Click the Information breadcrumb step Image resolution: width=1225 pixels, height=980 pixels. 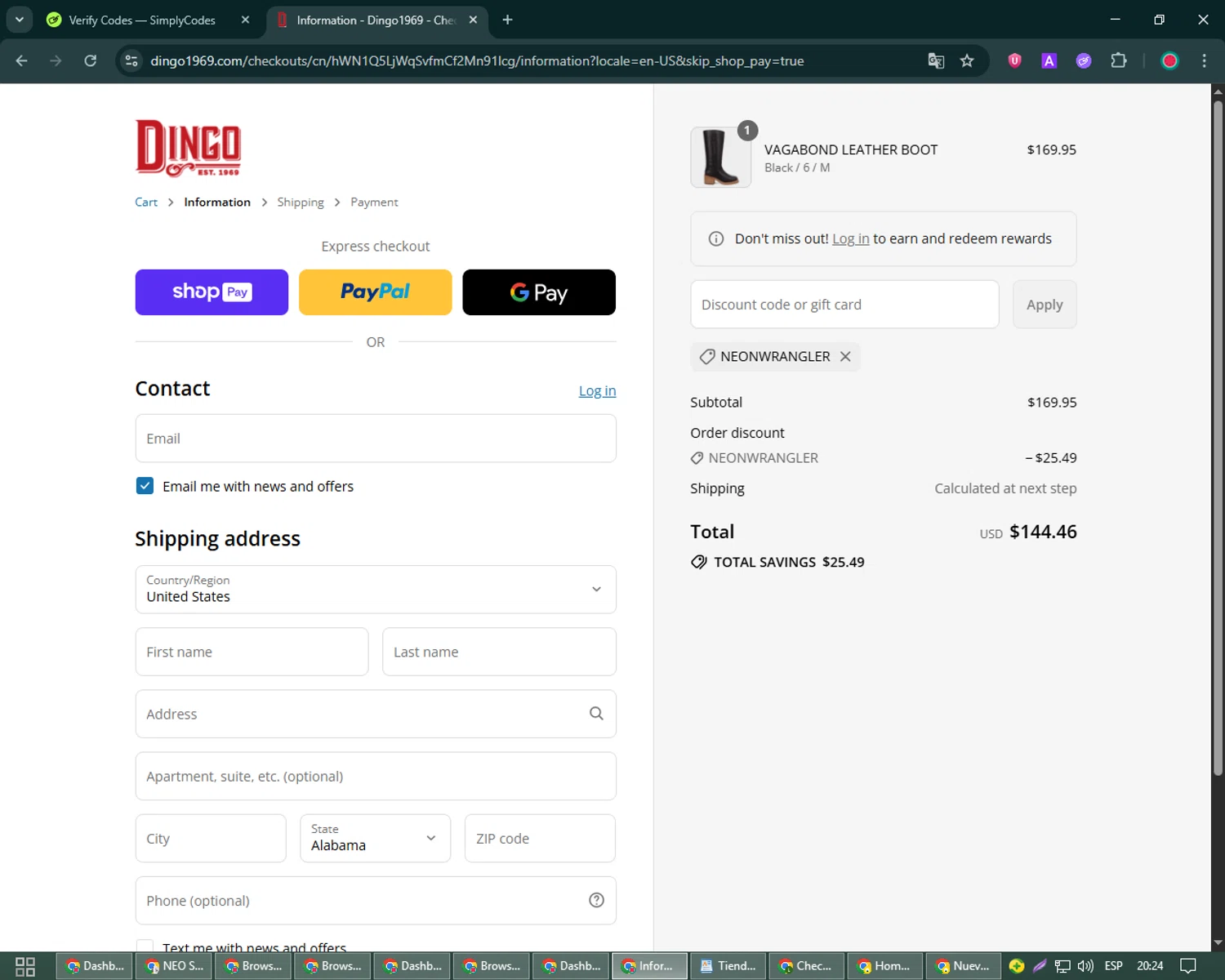[217, 202]
